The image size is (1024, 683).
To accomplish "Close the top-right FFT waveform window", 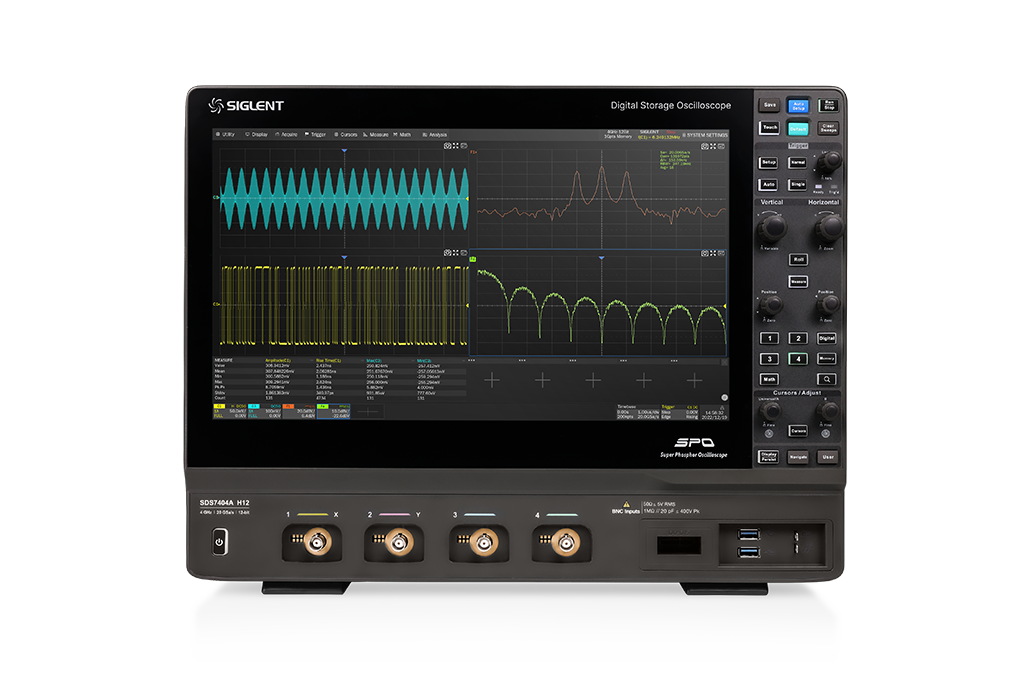I will point(722,146).
